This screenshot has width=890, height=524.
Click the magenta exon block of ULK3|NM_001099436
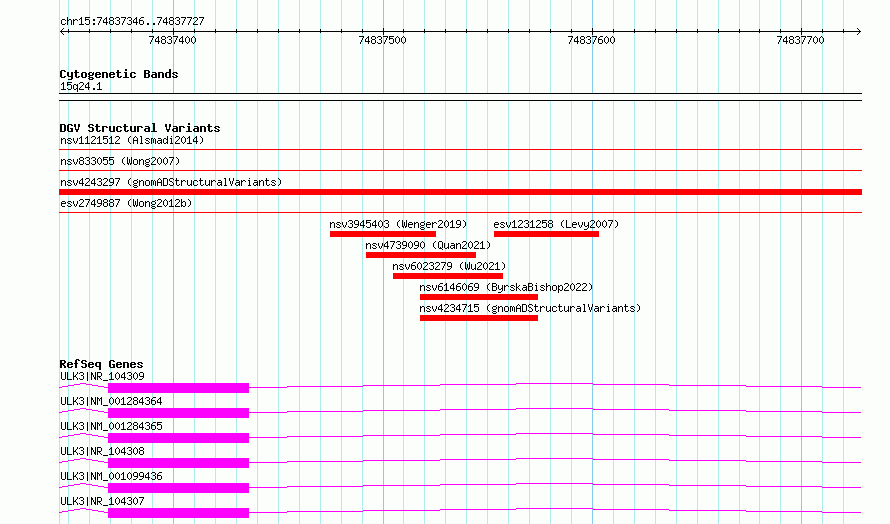point(178,488)
